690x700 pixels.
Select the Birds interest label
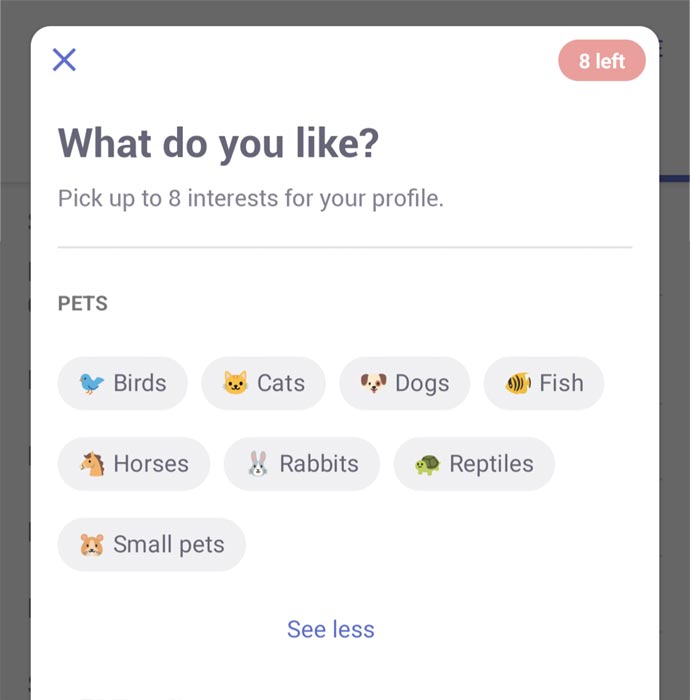(140, 383)
